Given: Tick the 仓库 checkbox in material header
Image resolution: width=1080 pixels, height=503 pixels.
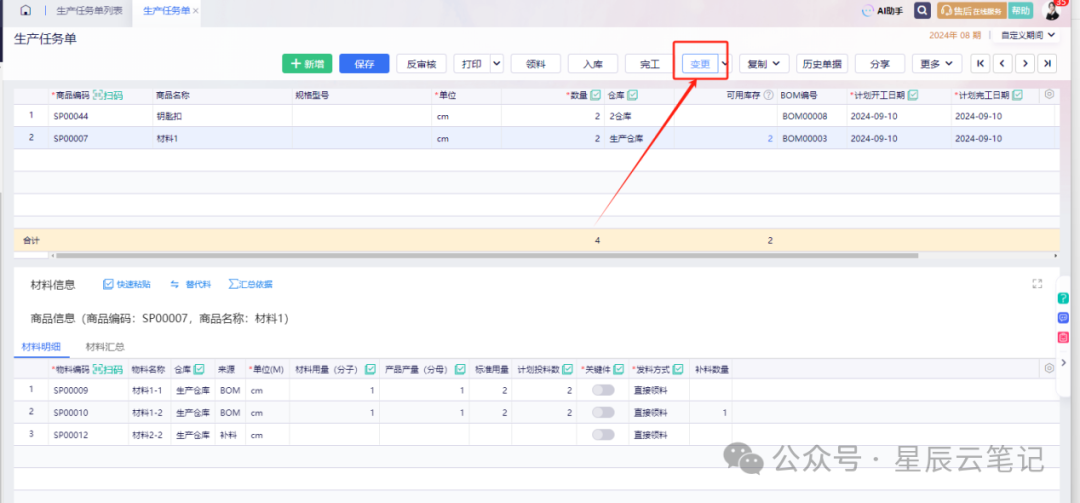Looking at the screenshot, I should 199,369.
